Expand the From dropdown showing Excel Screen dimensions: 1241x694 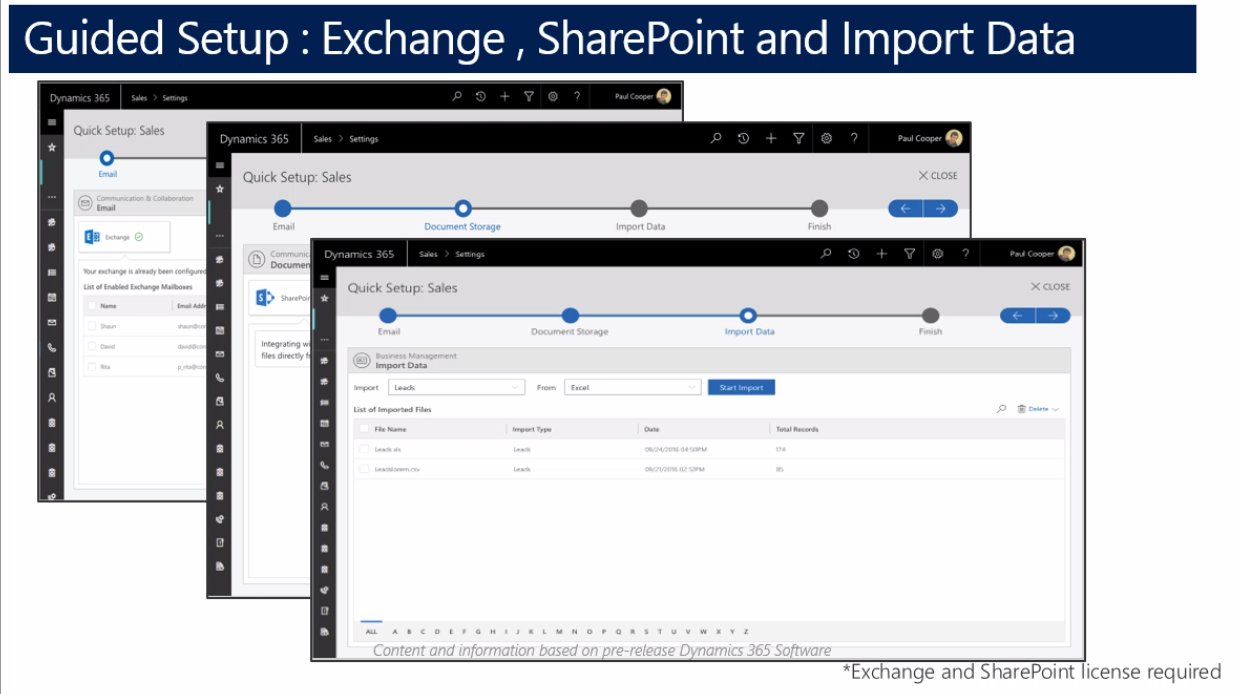click(x=632, y=387)
